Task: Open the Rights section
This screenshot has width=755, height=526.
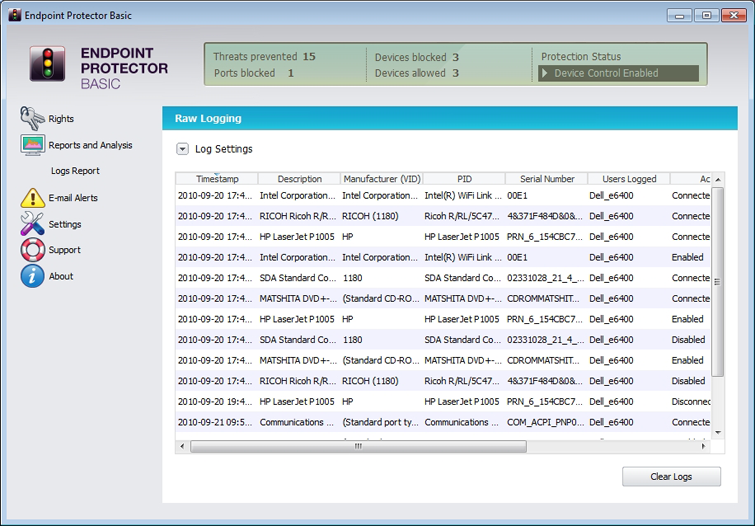Action: click(61, 118)
